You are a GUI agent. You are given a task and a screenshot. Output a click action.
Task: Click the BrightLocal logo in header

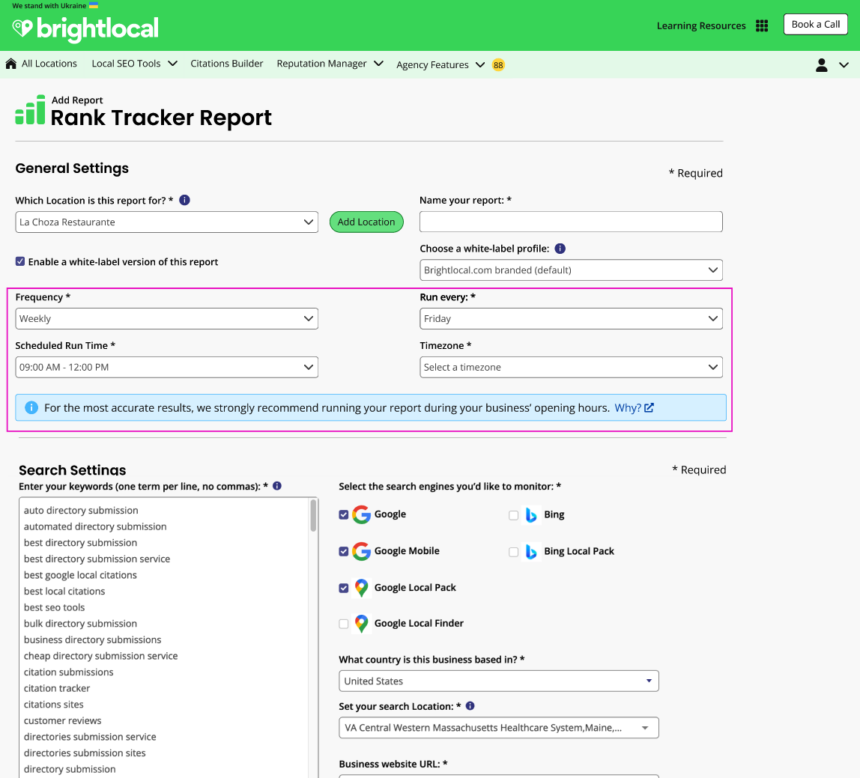click(x=85, y=29)
